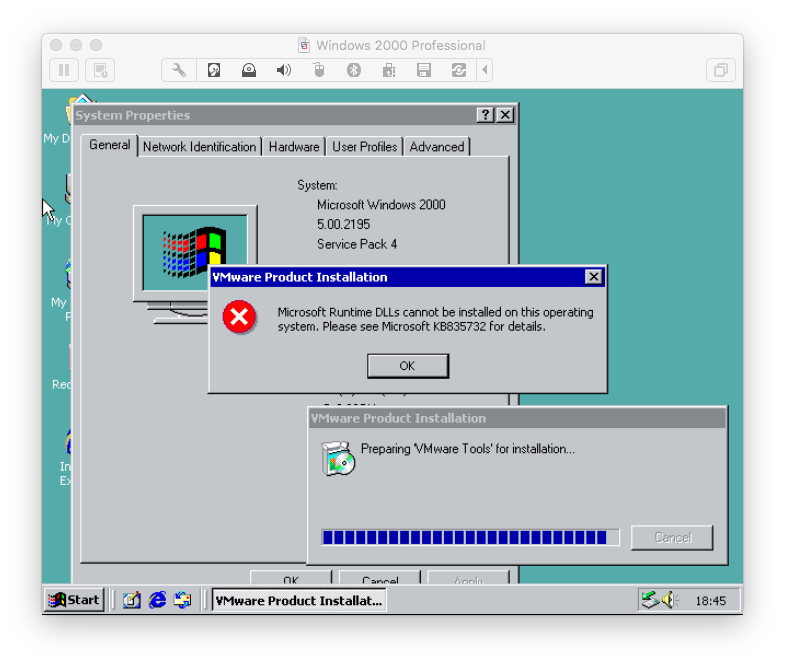Select the User Profiles tab
This screenshot has height=665, width=785.
click(x=364, y=147)
